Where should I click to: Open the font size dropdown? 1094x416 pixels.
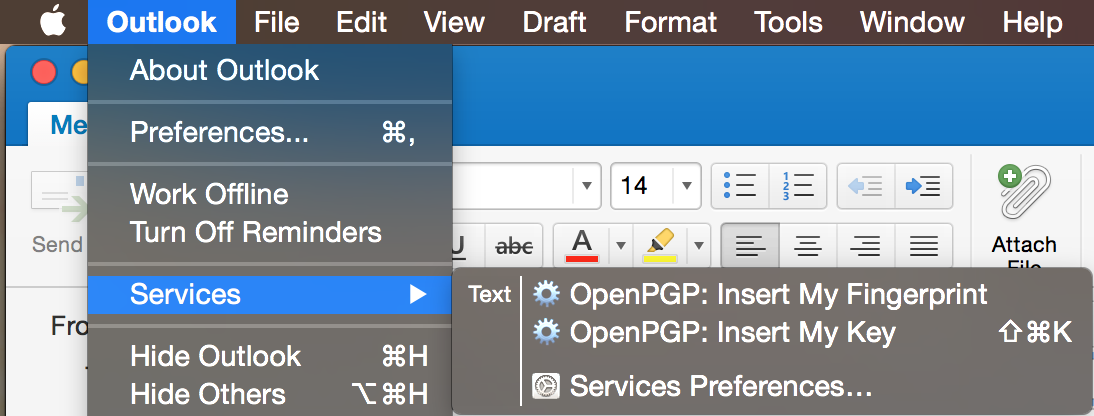[x=686, y=186]
